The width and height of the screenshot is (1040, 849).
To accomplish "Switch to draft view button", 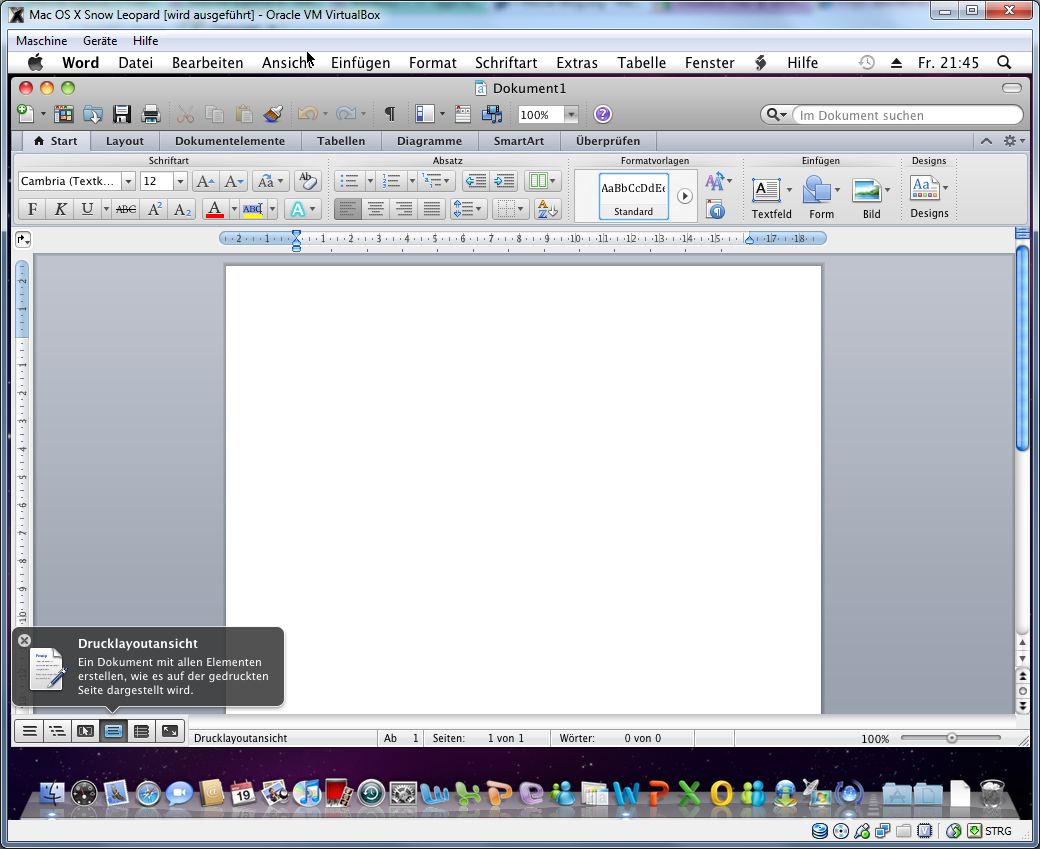I will pos(29,732).
